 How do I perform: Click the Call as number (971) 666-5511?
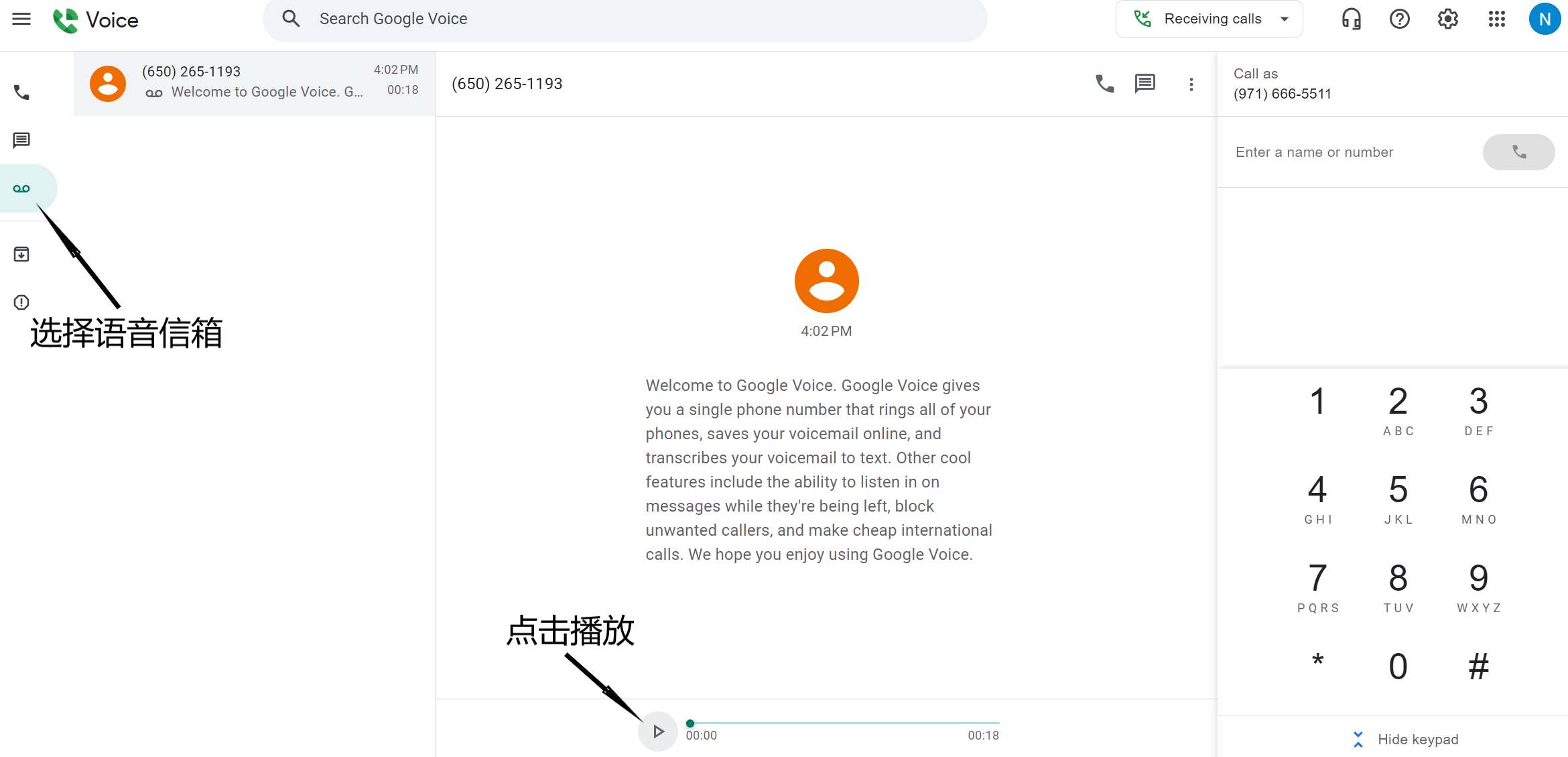pyautogui.click(x=1283, y=94)
